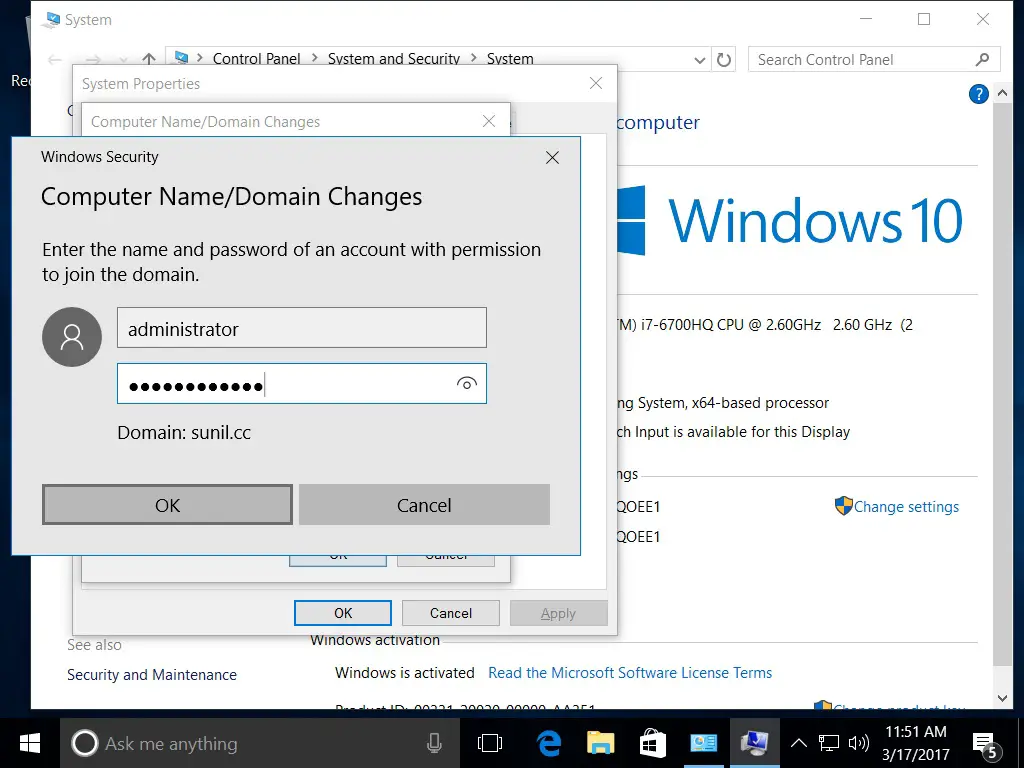Open the Windows Start menu
Image resolution: width=1024 pixels, height=768 pixels.
[x=29, y=743]
